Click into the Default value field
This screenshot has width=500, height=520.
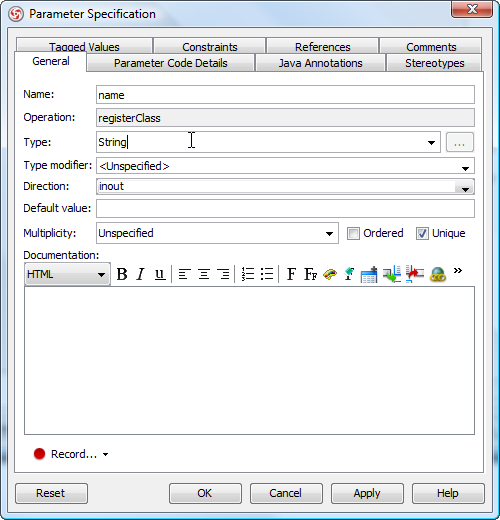(285, 208)
